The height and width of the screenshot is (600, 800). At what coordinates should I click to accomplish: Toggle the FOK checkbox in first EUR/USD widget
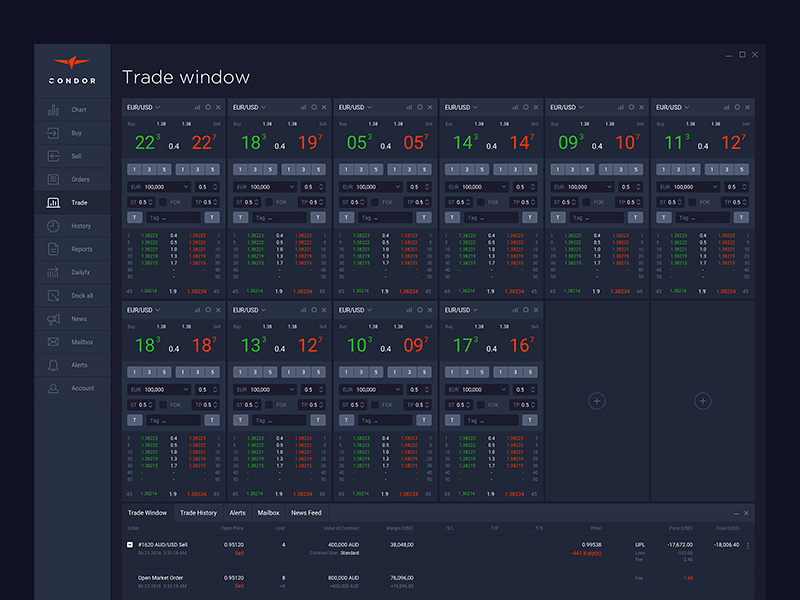[x=163, y=201]
